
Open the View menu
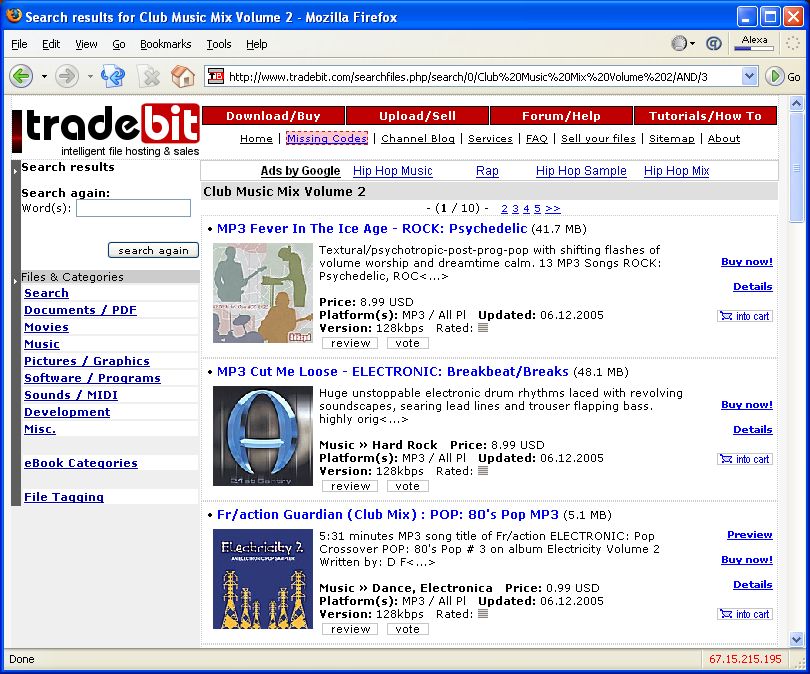86,44
